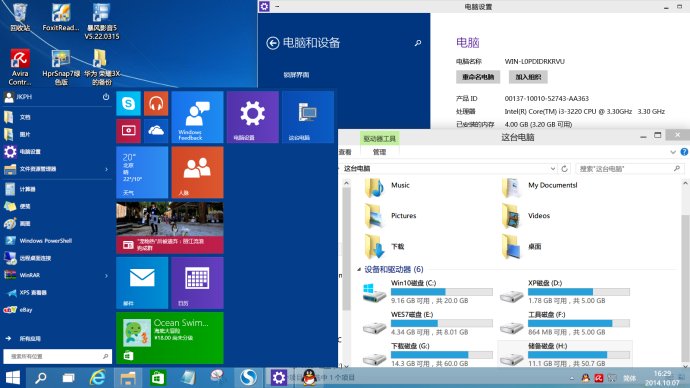690x388 pixels.
Task: Open the purple Calendar tile
Action: (198, 283)
